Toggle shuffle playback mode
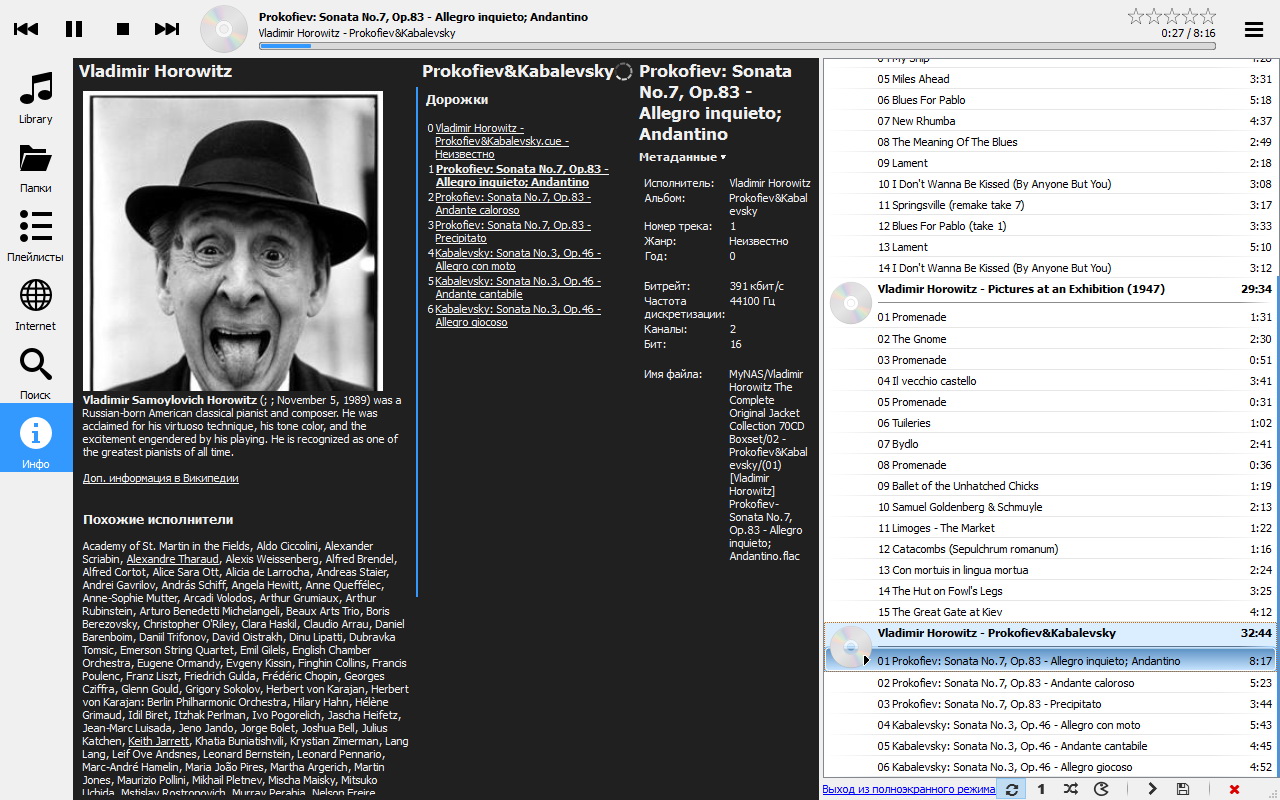 pyautogui.click(x=1071, y=789)
